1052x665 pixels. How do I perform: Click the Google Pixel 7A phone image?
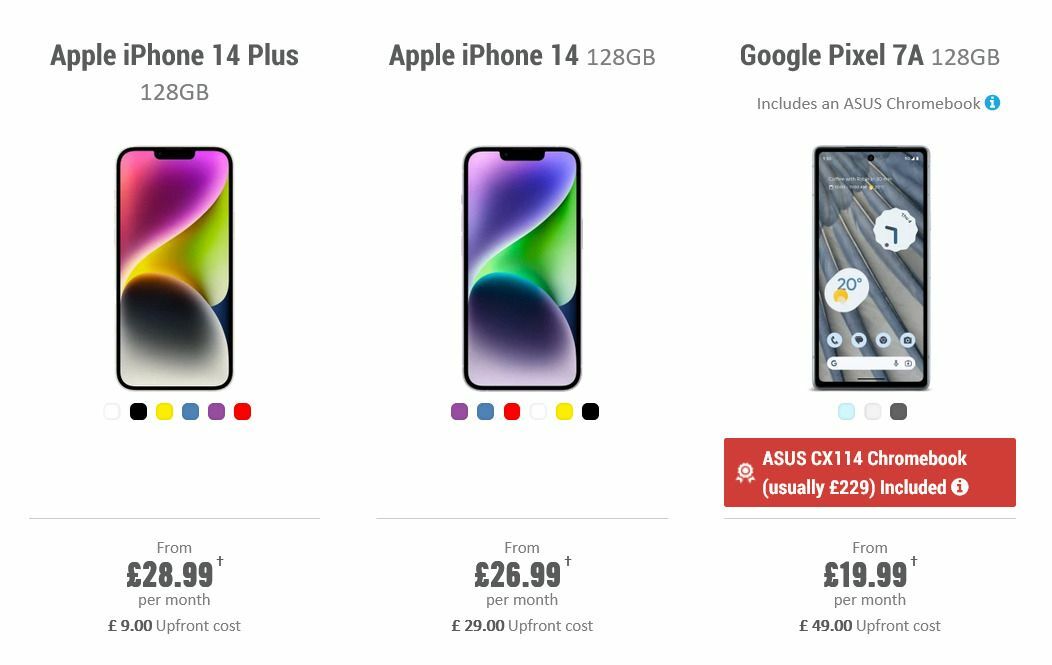click(x=870, y=270)
